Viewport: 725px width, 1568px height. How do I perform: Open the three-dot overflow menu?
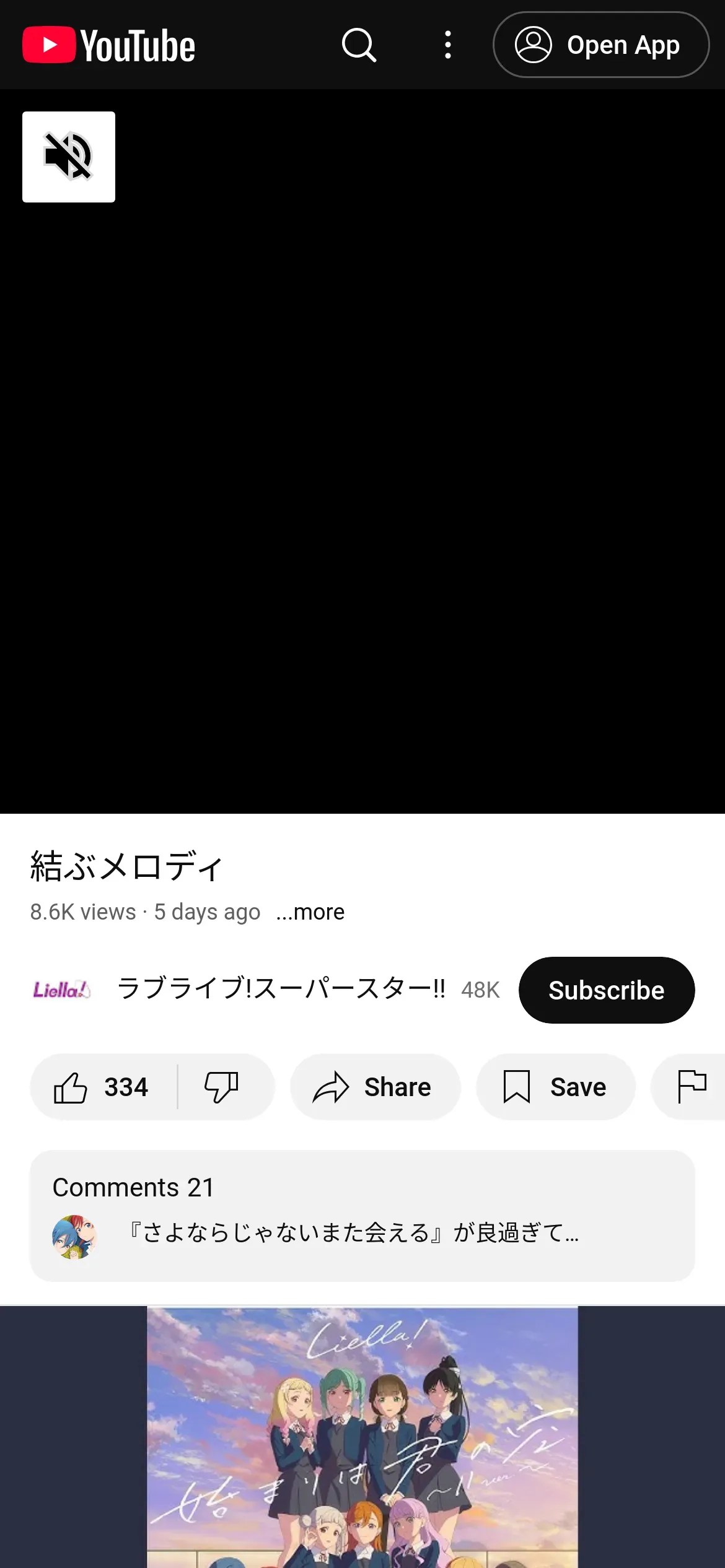(x=447, y=45)
